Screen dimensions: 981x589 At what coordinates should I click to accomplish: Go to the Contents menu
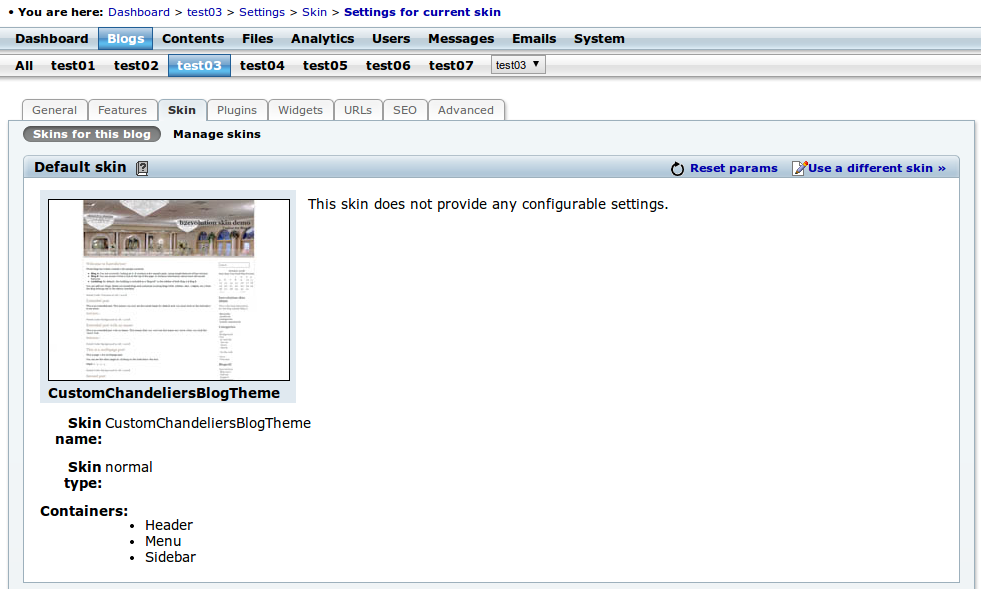(193, 39)
